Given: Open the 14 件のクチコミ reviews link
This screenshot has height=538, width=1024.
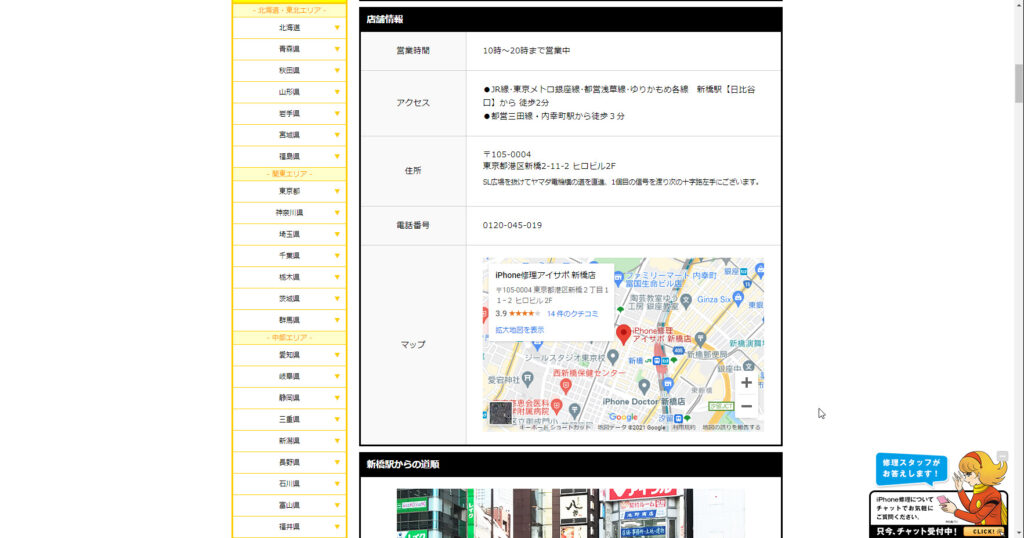Looking at the screenshot, I should pyautogui.click(x=572, y=314).
